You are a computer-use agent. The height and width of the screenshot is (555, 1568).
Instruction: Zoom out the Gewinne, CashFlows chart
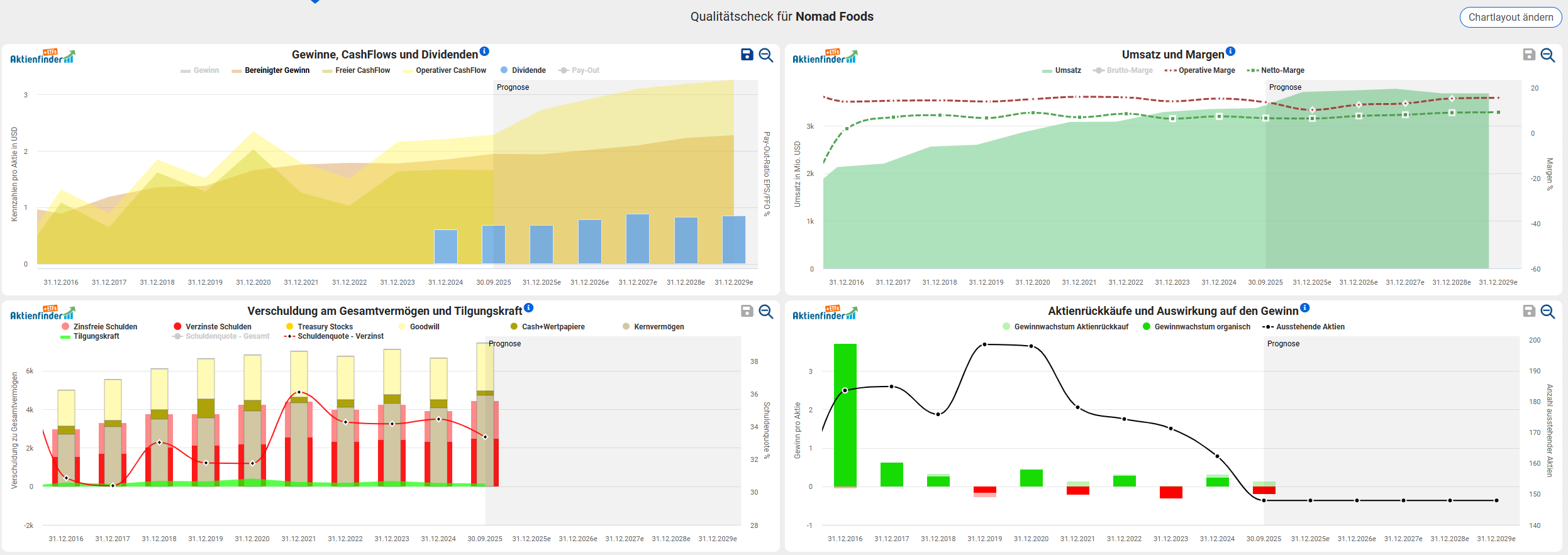pyautogui.click(x=765, y=55)
